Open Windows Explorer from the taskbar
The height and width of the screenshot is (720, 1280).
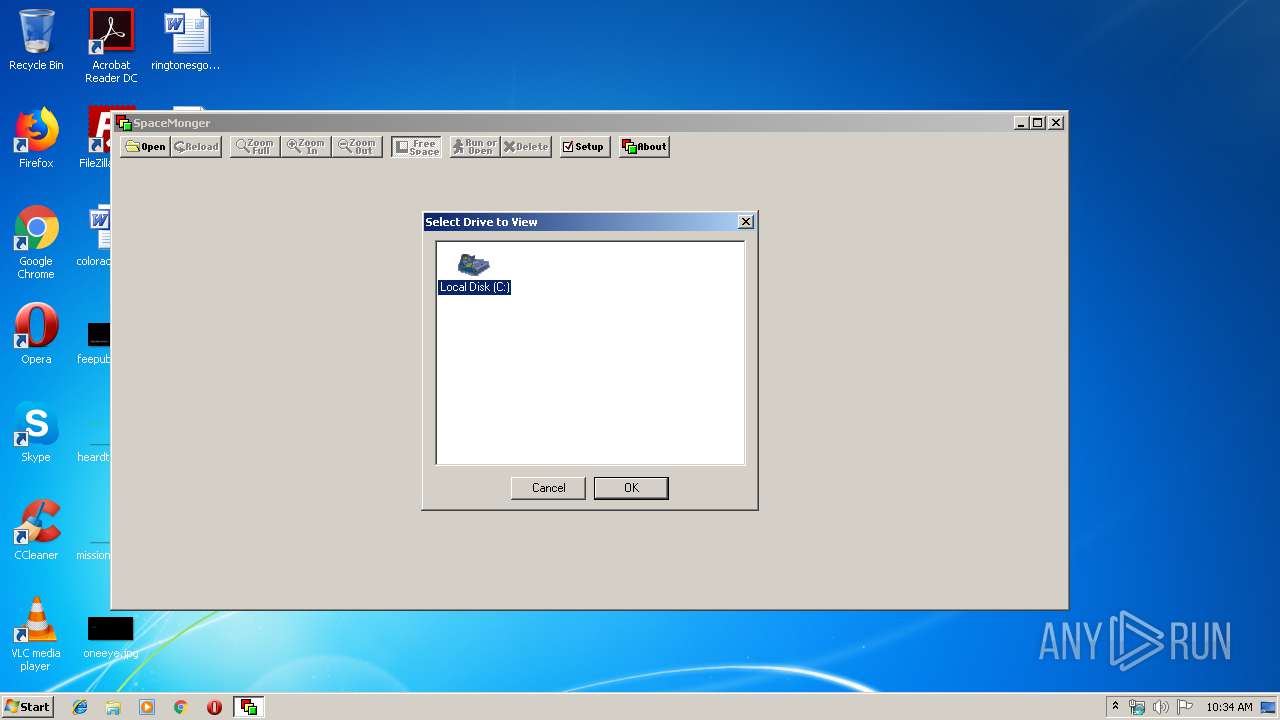113,707
